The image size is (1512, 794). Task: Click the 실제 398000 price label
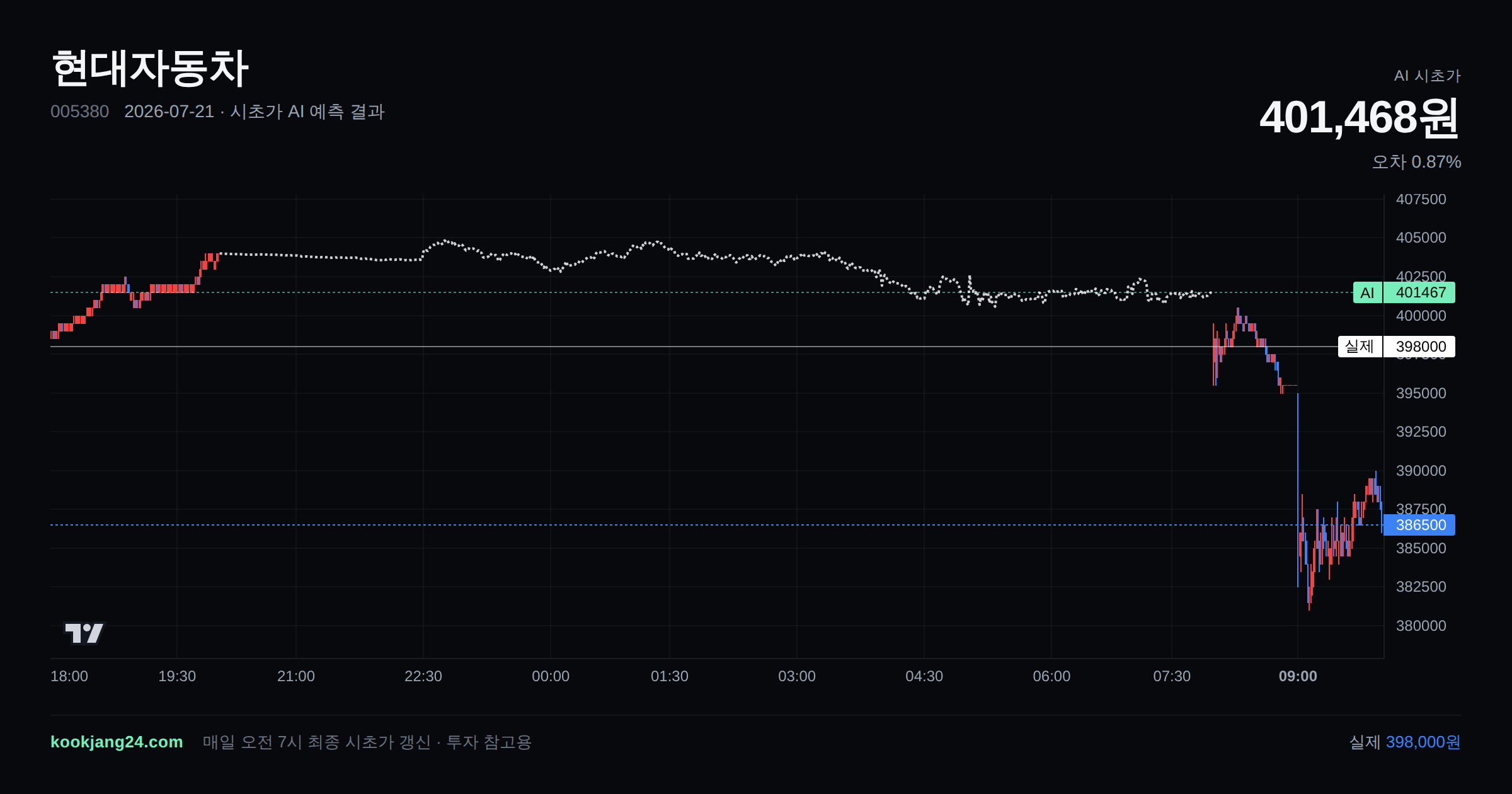pyautogui.click(x=1396, y=347)
